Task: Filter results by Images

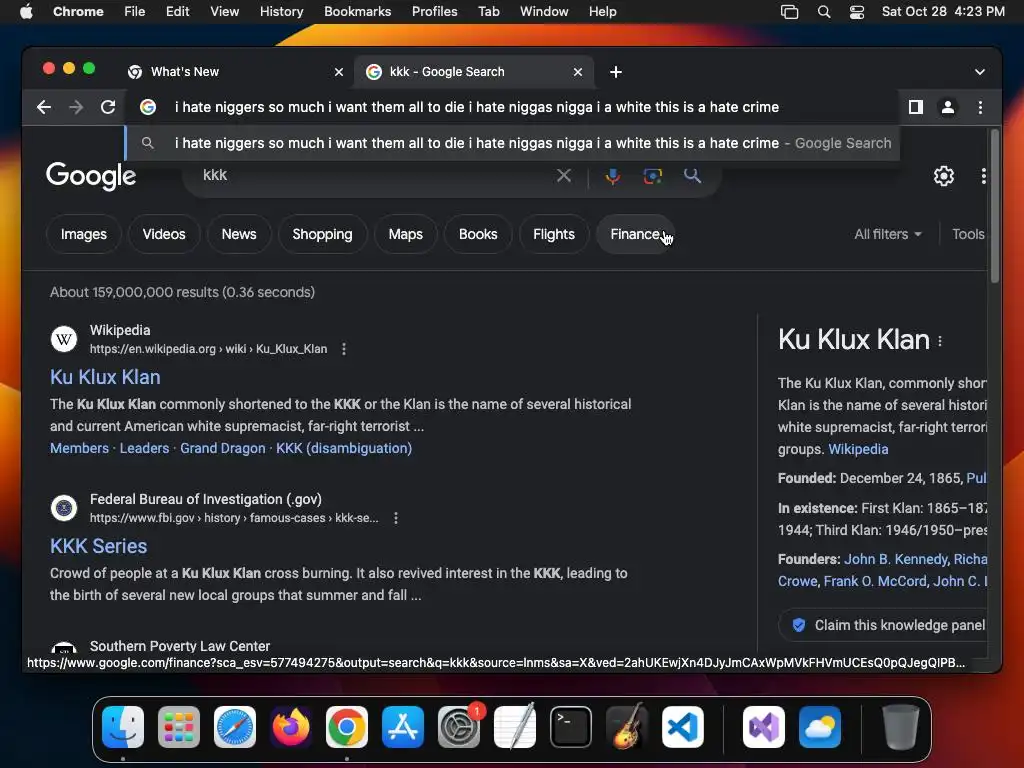Action: [x=84, y=234]
